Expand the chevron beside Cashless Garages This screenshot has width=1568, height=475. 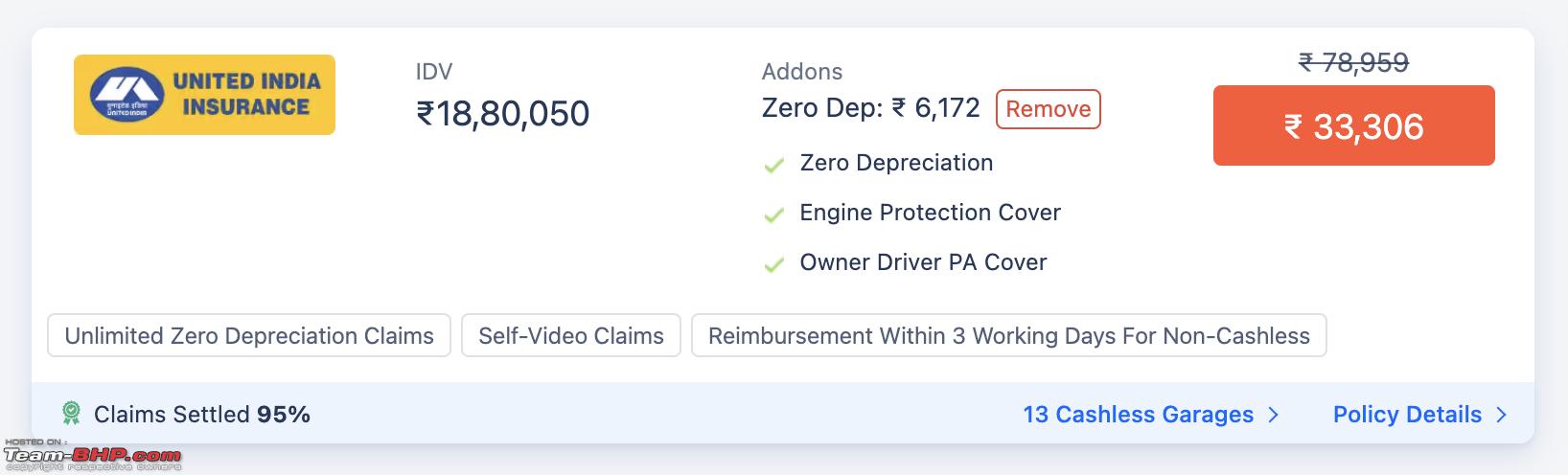(x=1273, y=415)
